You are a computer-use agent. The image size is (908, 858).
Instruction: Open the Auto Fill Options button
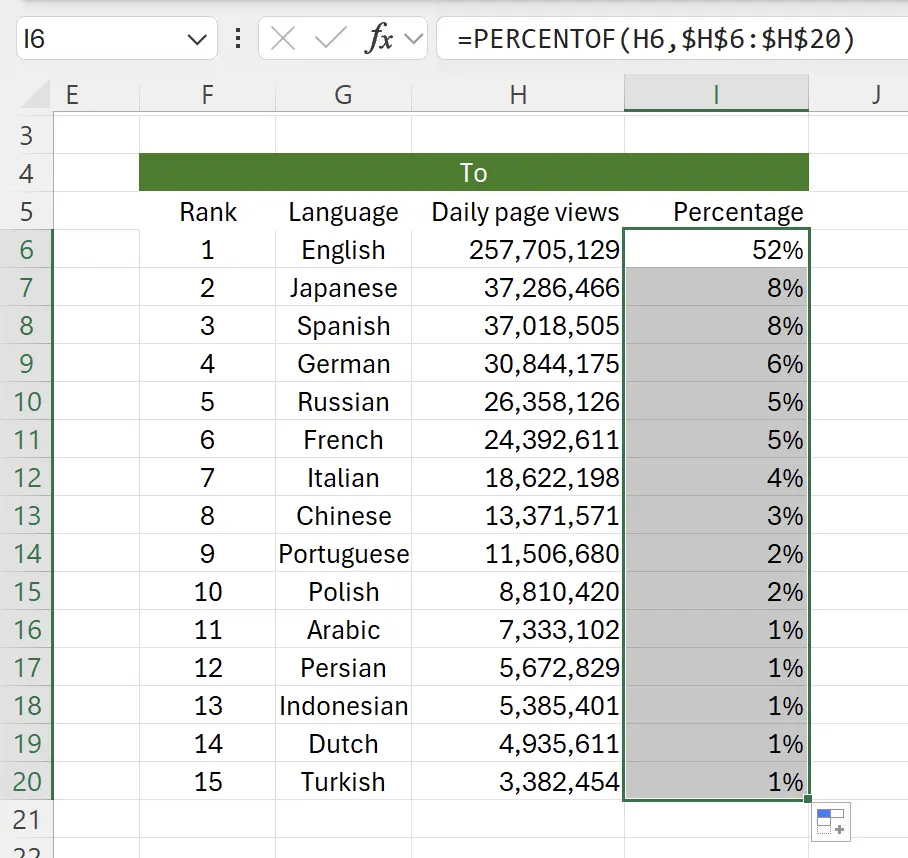tap(830, 821)
